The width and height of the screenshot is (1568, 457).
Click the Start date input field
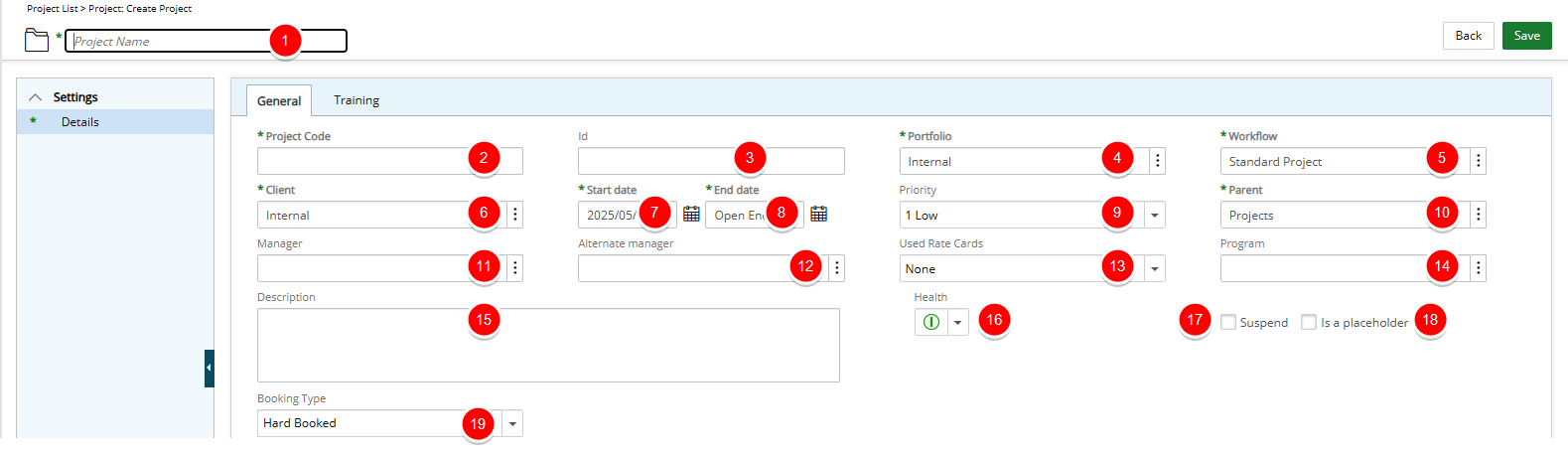click(628, 215)
